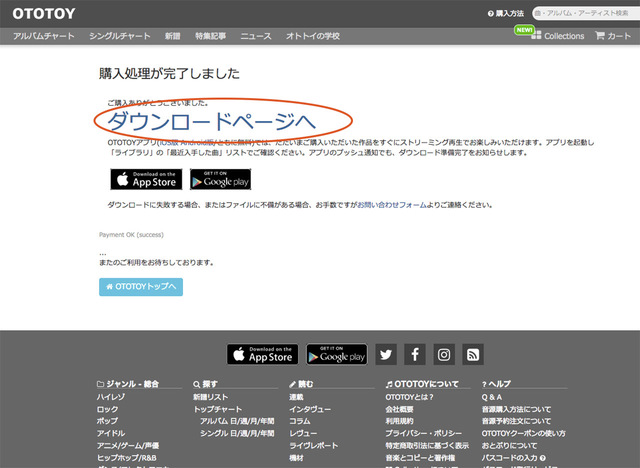This screenshot has height=468, width=640.
Task: Open ハイレゾ genre in footer
Action: [111, 397]
